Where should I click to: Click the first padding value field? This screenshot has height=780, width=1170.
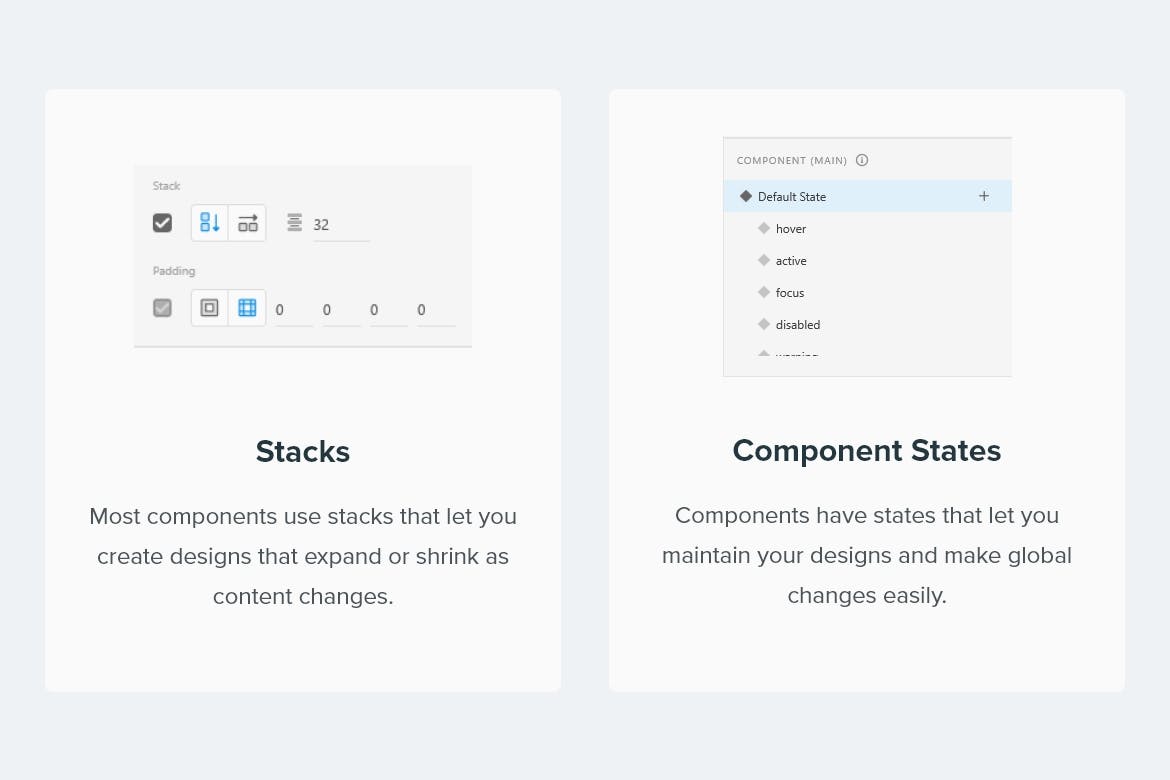coord(291,310)
